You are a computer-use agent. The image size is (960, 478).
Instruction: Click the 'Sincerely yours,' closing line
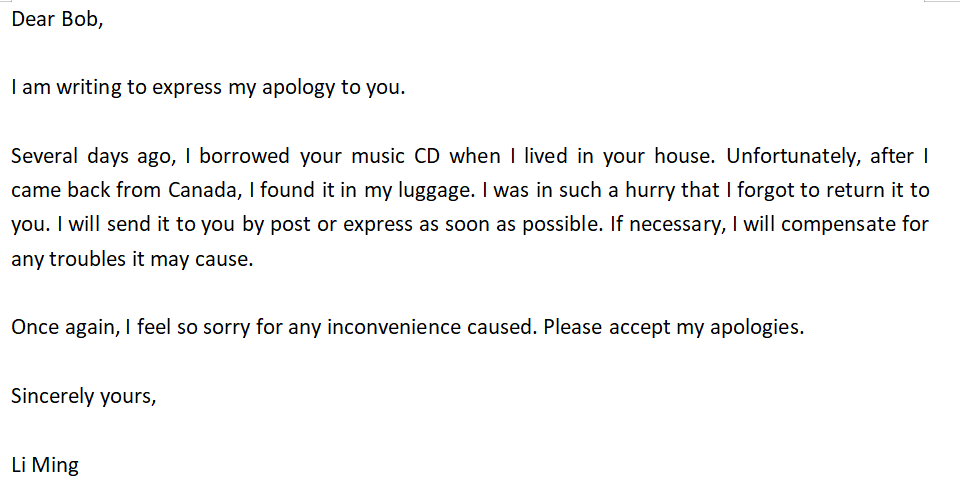pos(84,397)
